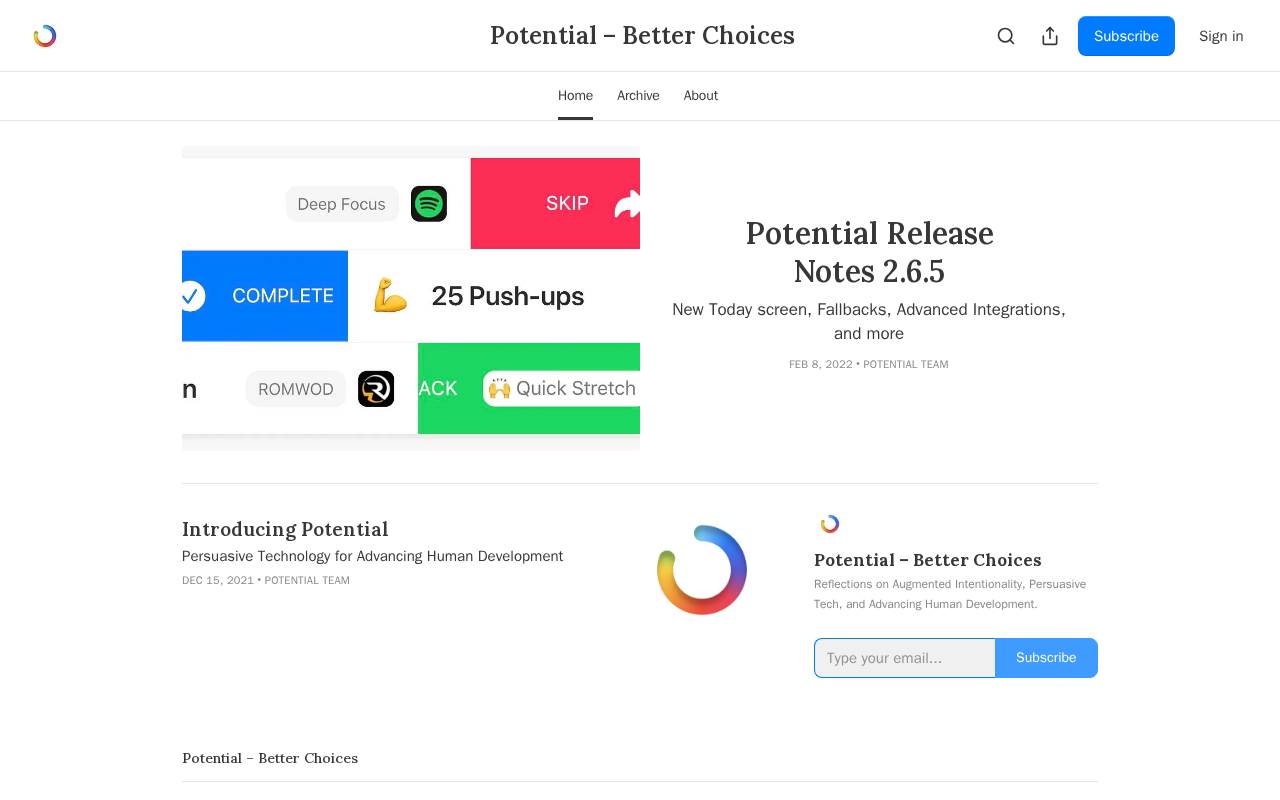Click the small Potential logo above sidebar title

coord(830,524)
